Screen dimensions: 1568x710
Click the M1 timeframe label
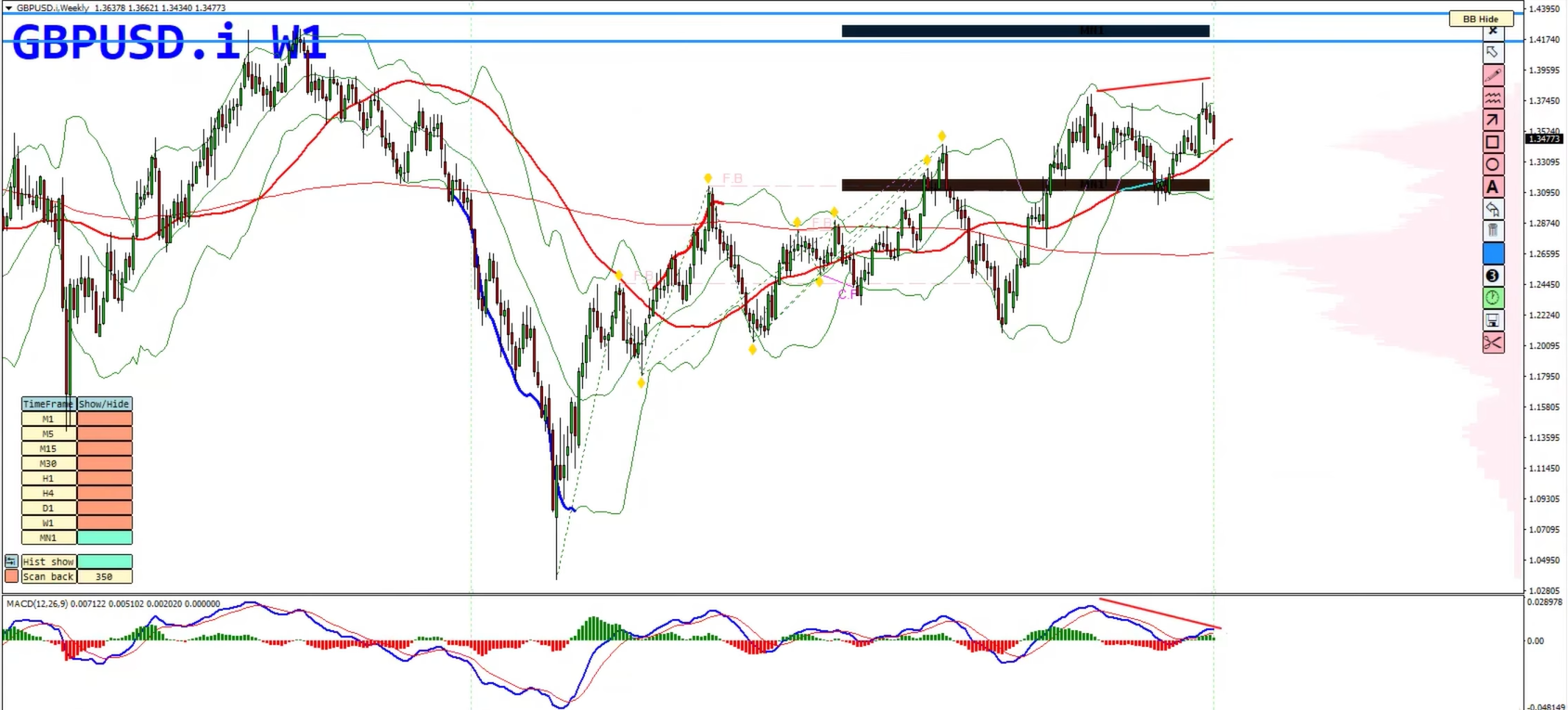point(48,419)
